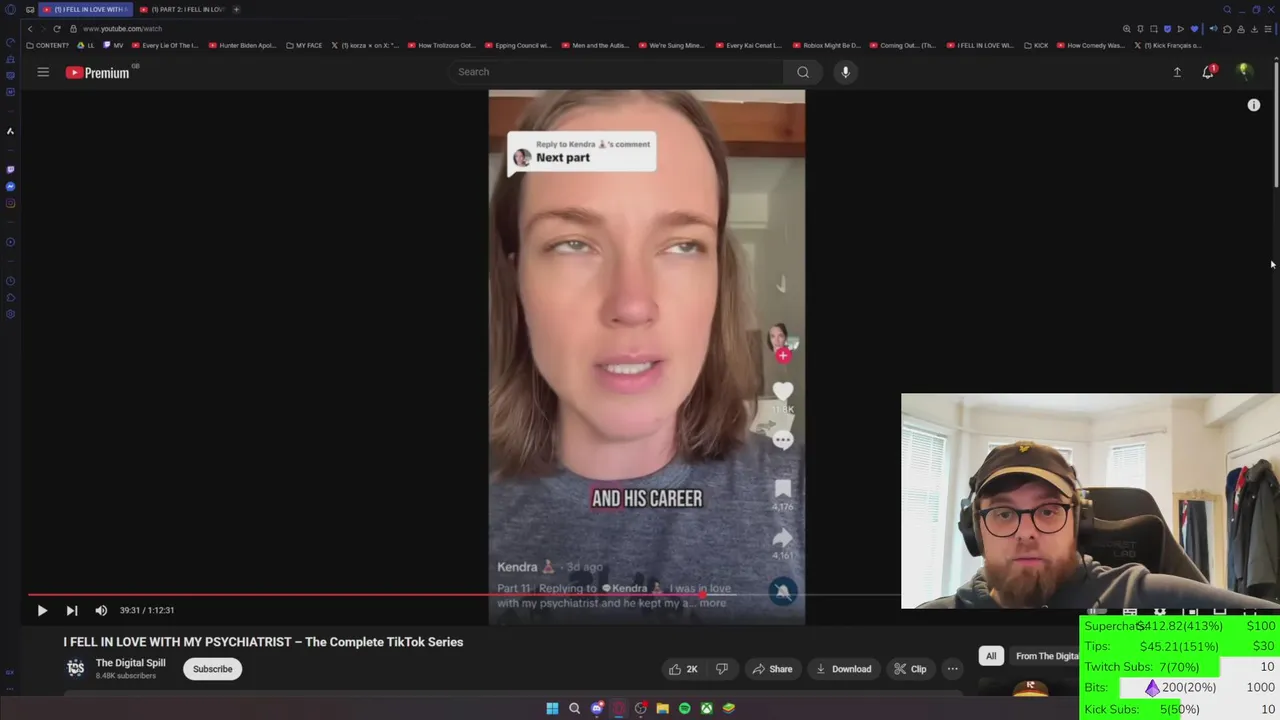
Task: Dislike the video
Action: pyautogui.click(x=722, y=669)
